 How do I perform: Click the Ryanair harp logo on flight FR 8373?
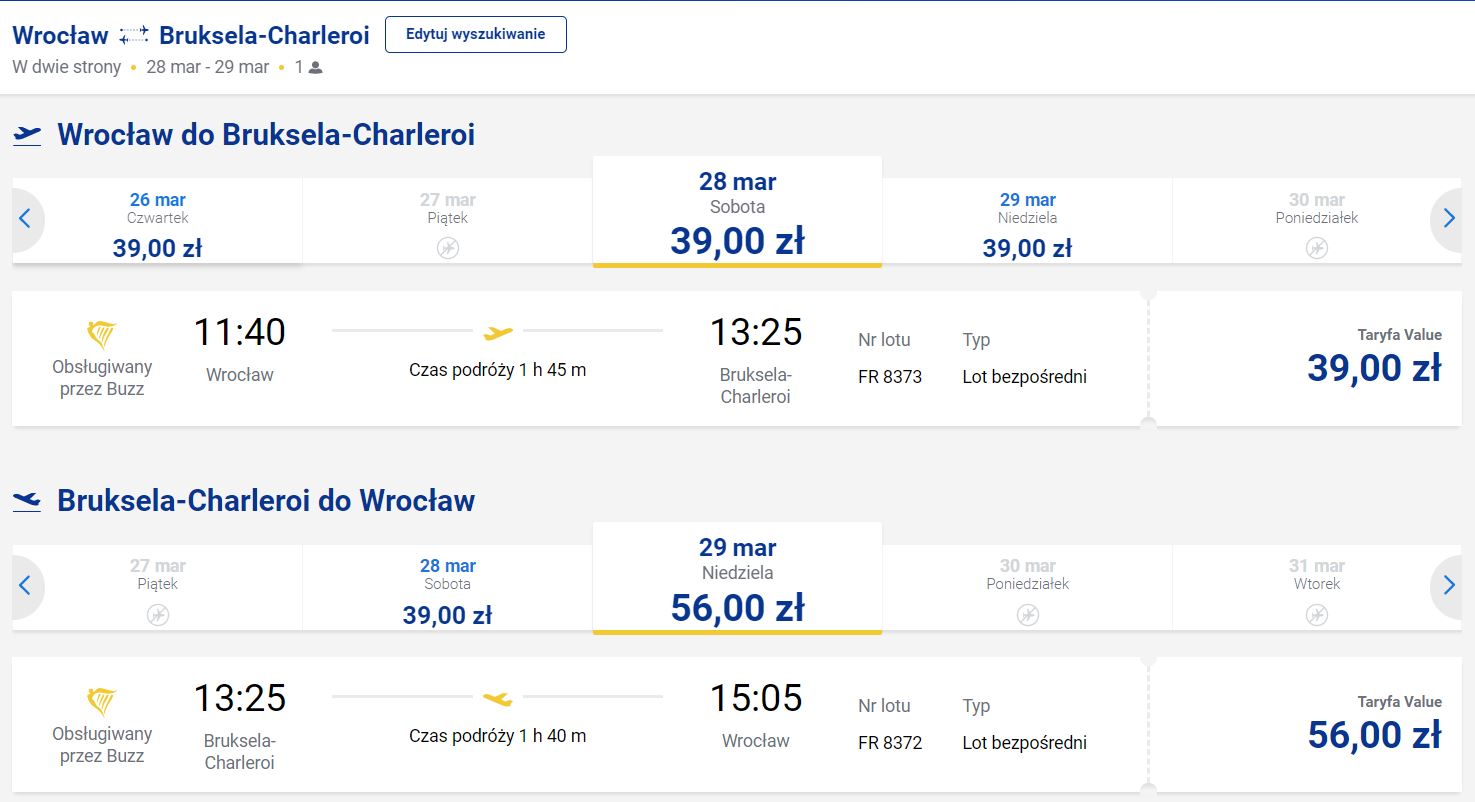[102, 334]
